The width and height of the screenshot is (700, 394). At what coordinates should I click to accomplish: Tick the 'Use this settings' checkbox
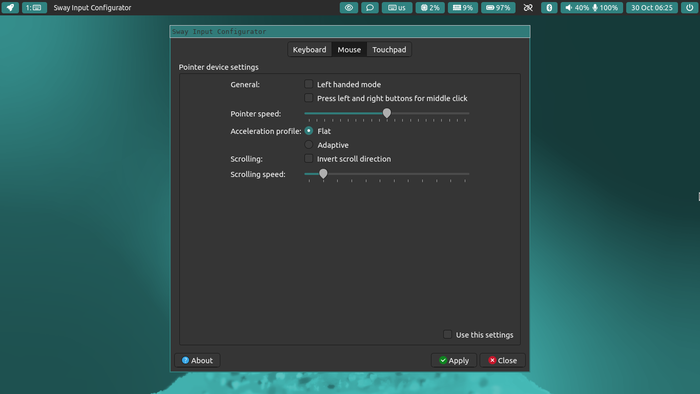[x=447, y=334]
